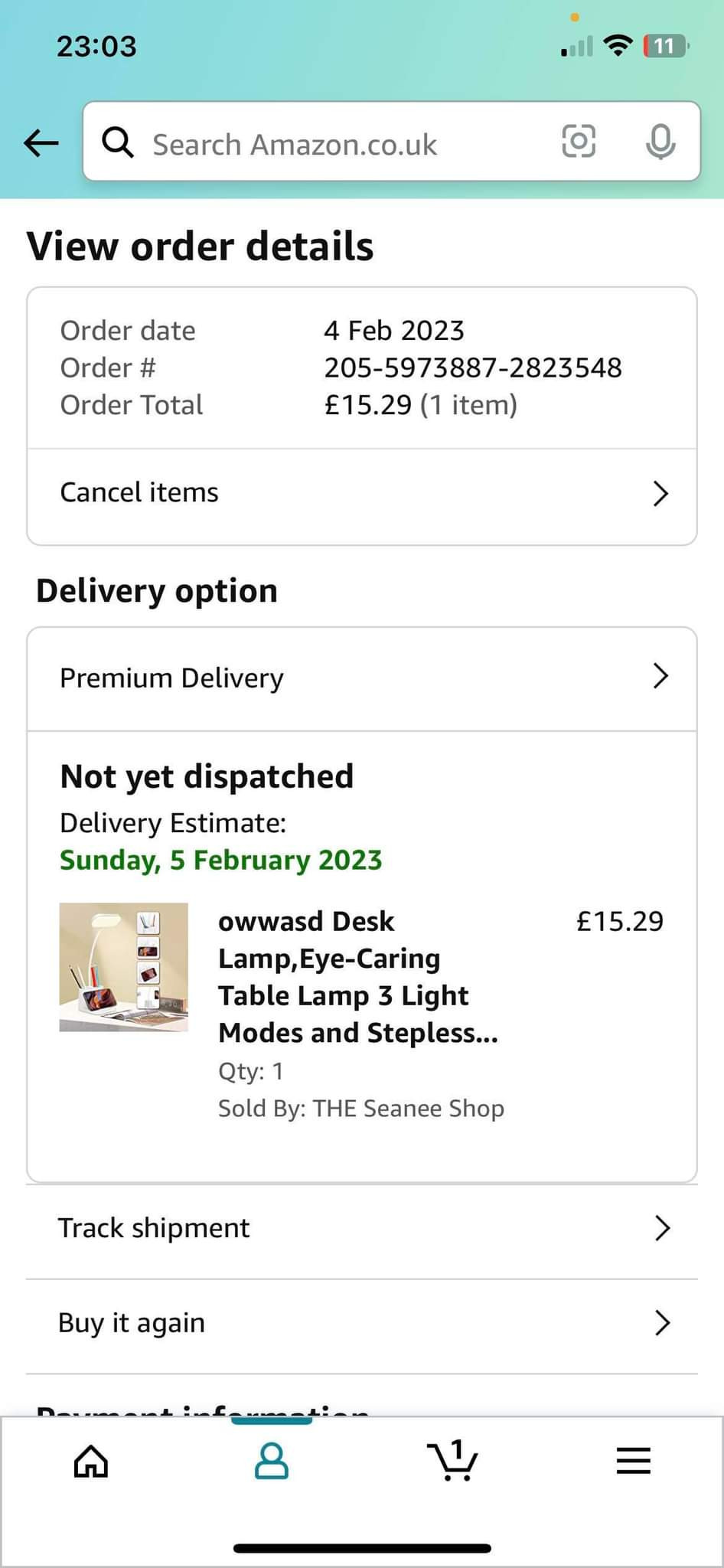Screen dimensions: 724x1568
Task: Open Track shipment chevron arrow
Action: pos(662,1228)
